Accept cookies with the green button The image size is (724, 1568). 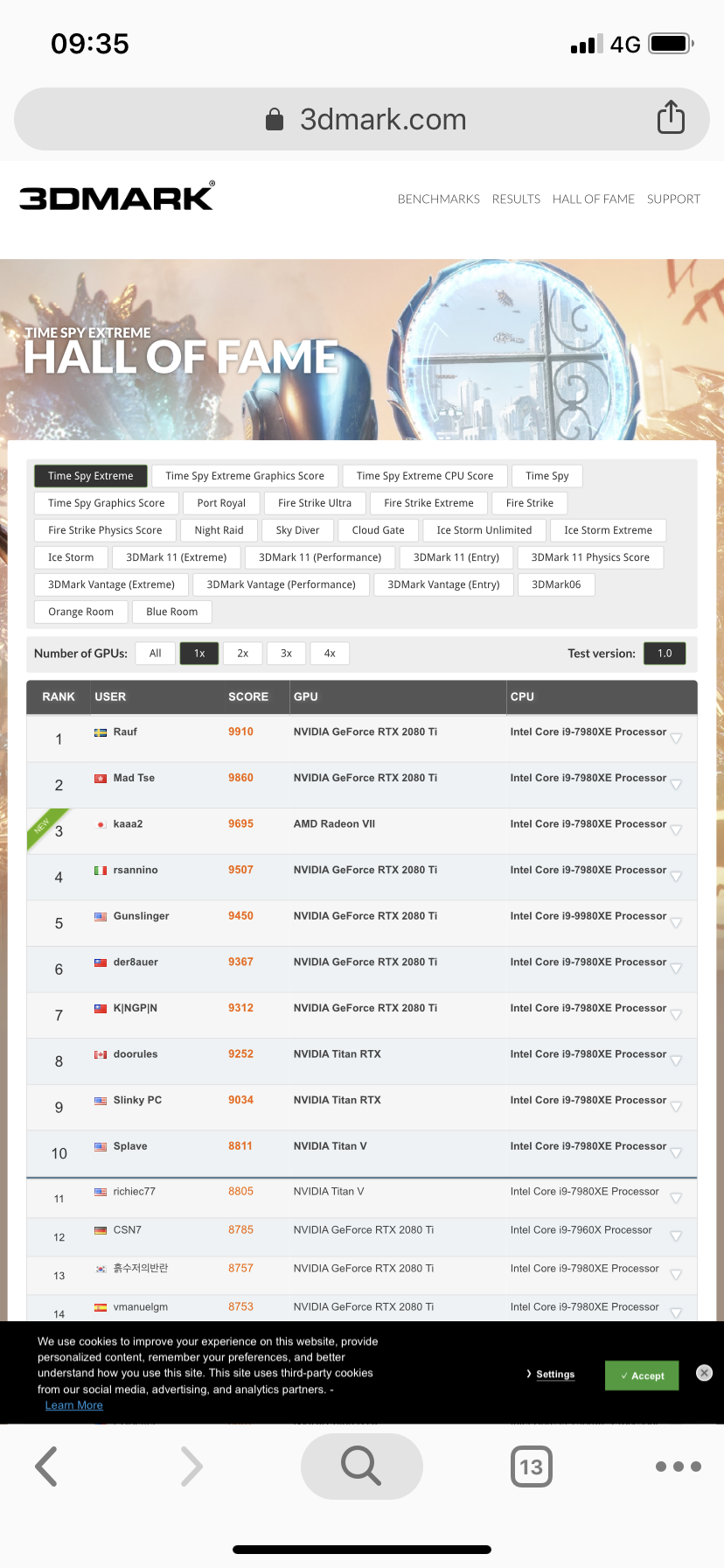pyautogui.click(x=643, y=1375)
